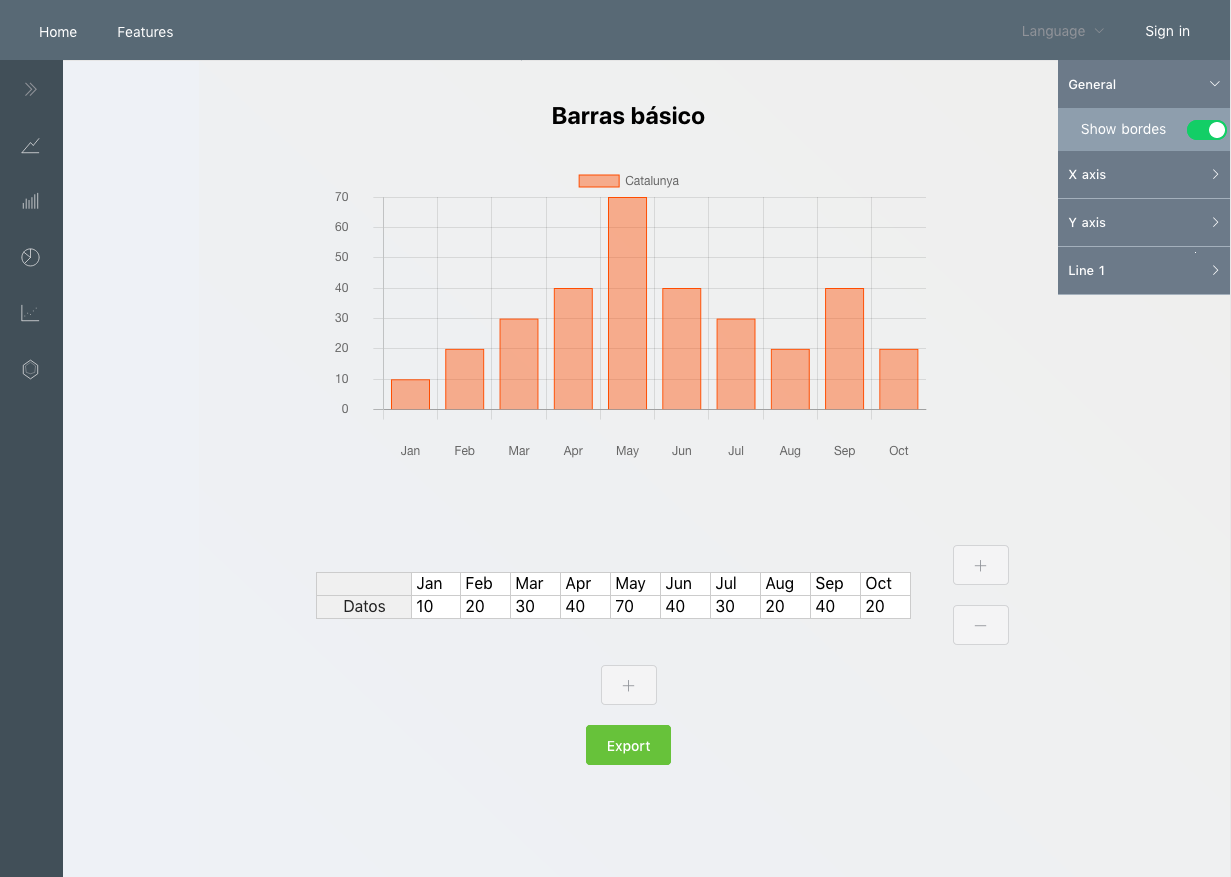Open the Features menu
This screenshot has height=877, width=1231.
[145, 31]
